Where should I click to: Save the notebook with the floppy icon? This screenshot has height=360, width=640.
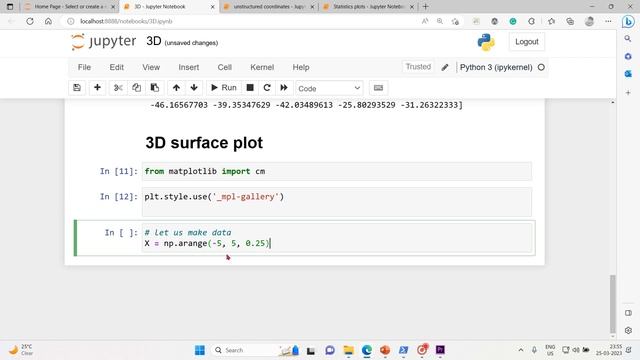coord(77,88)
